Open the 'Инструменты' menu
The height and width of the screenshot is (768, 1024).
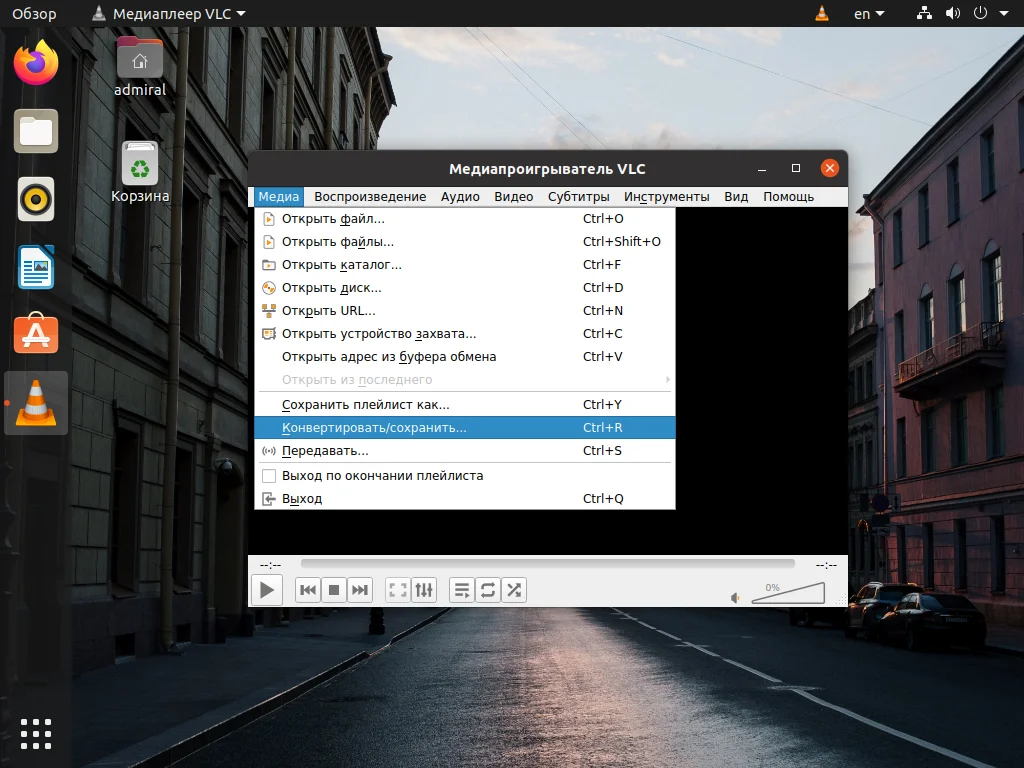pyautogui.click(x=666, y=196)
